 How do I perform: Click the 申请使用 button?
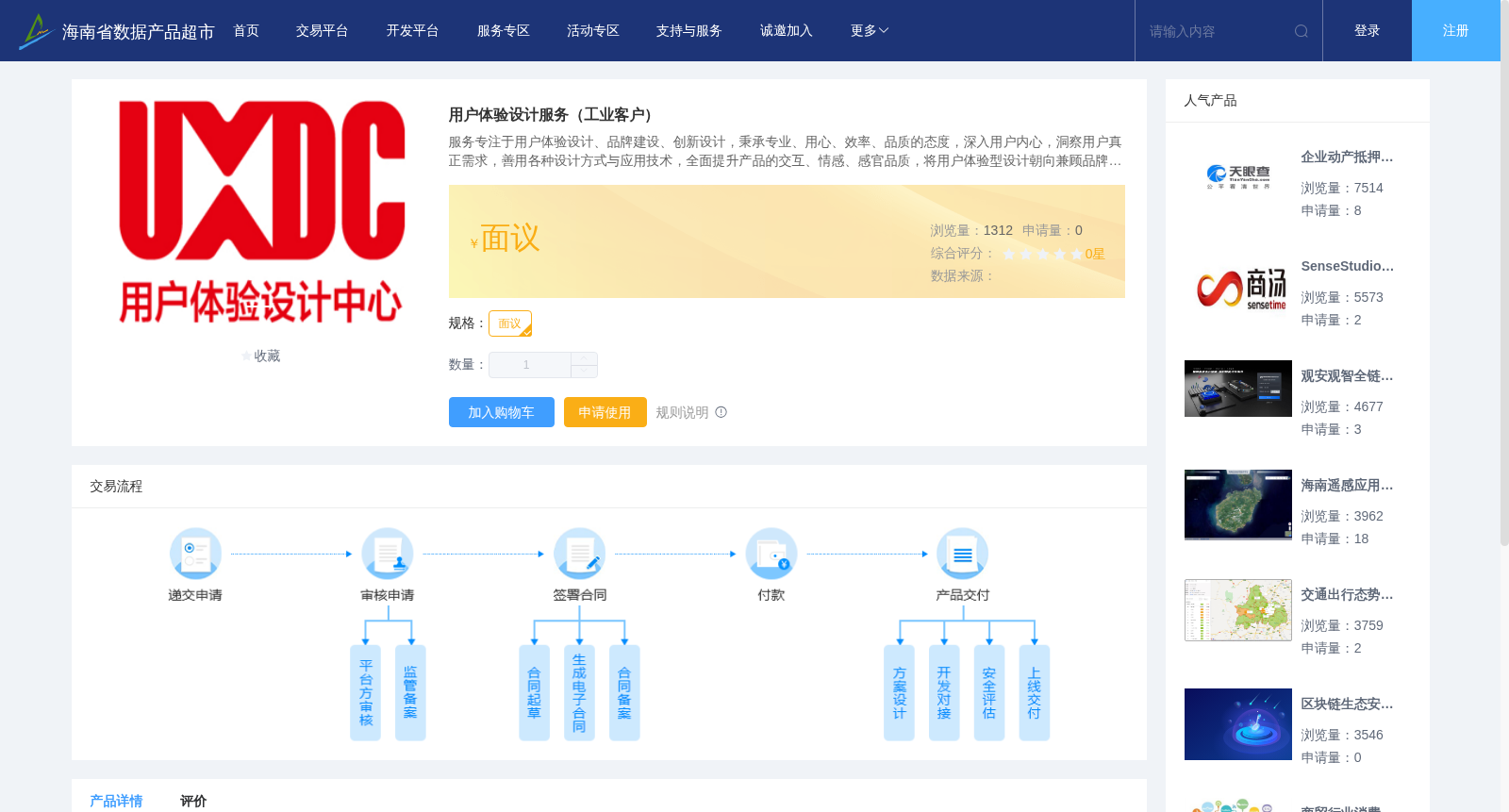605,412
